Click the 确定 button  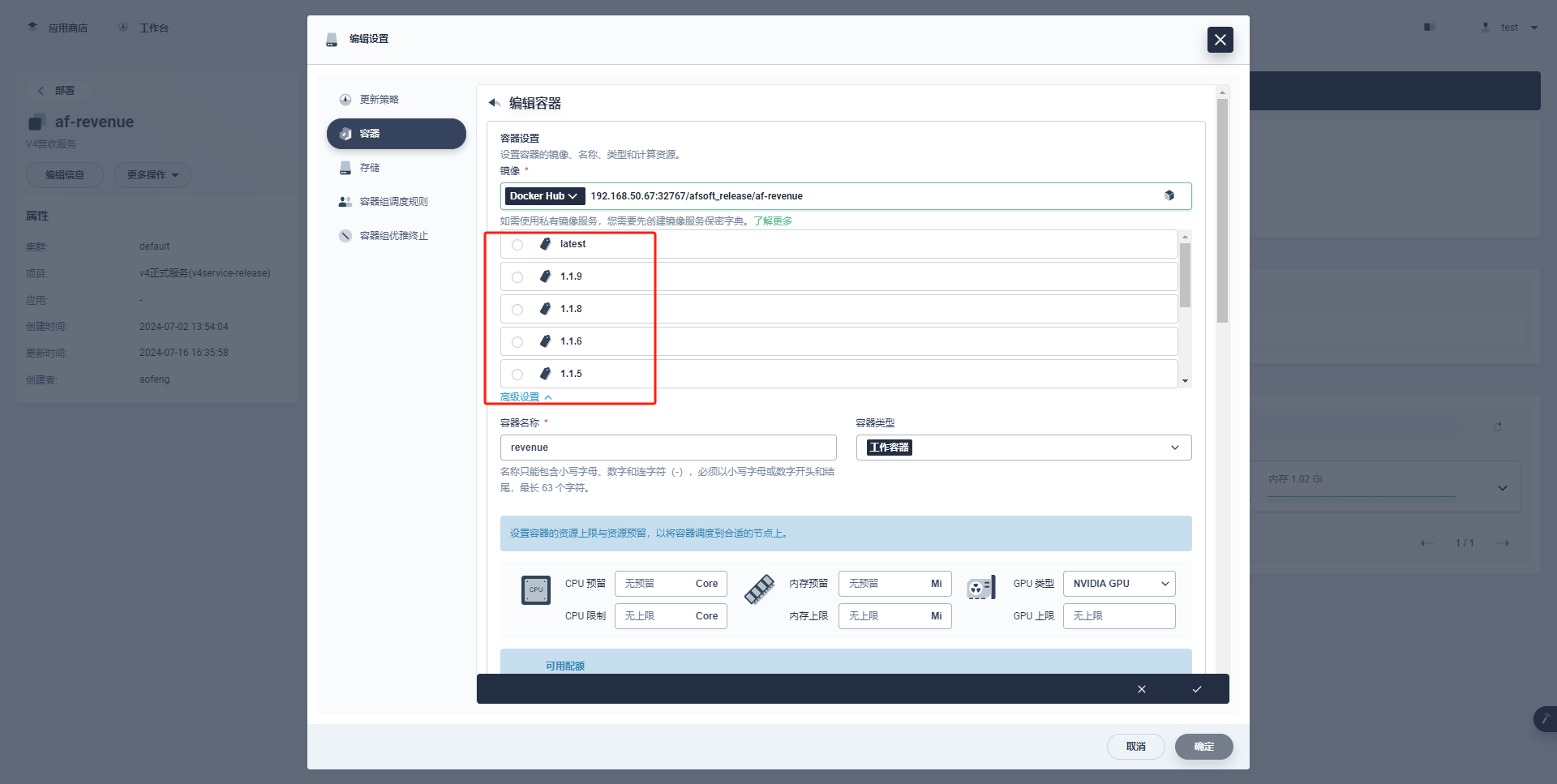pos(1204,747)
